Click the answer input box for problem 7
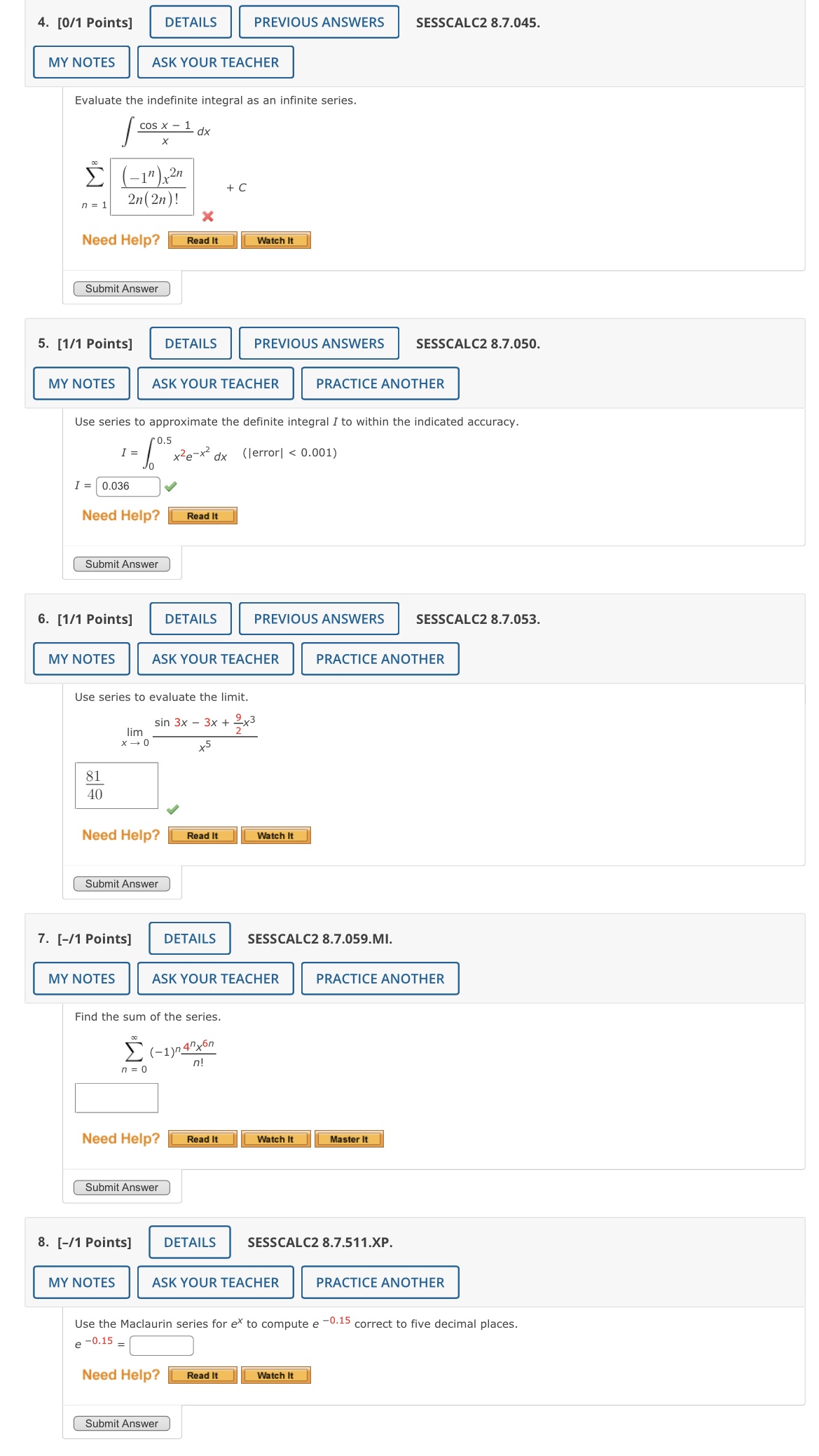The width and height of the screenshot is (819, 1456). (116, 1098)
